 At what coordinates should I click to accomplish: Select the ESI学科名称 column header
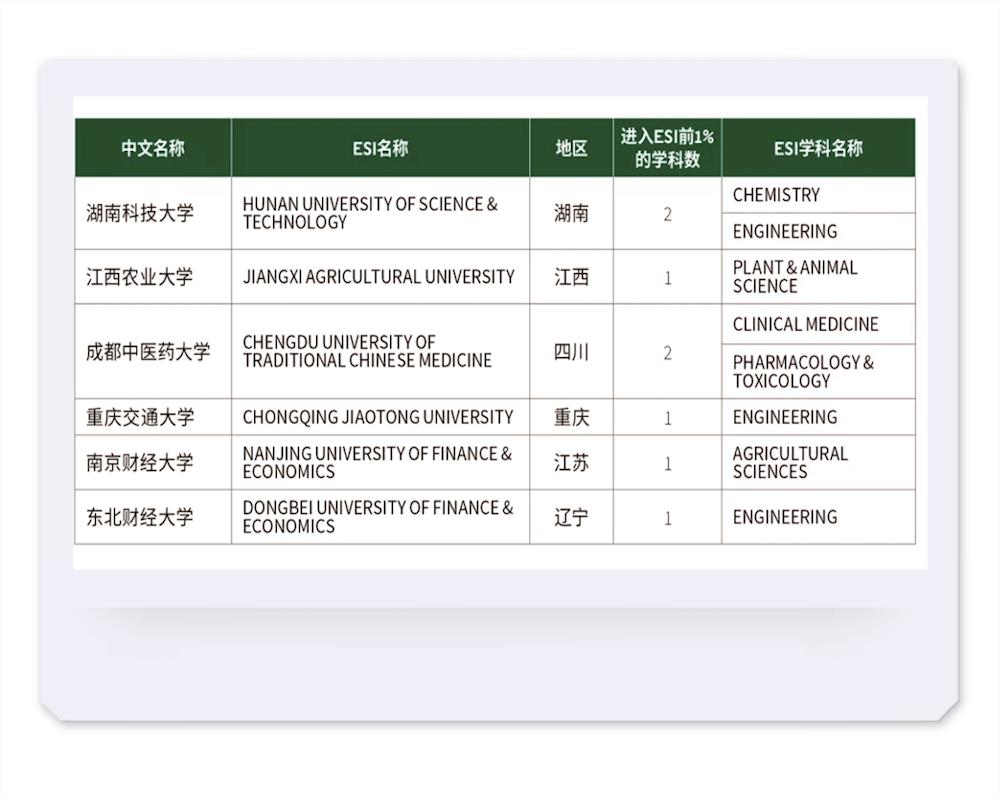click(818, 148)
